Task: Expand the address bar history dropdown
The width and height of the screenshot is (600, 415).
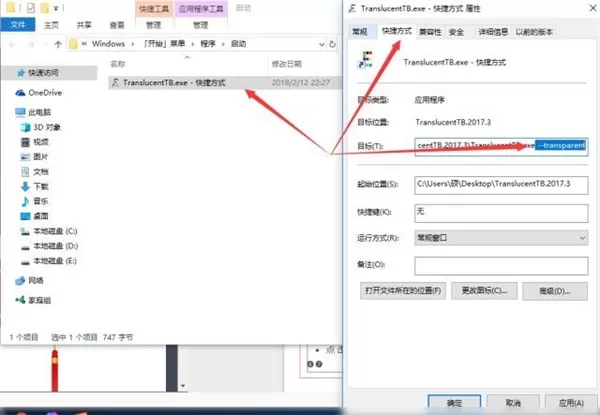Action: click(x=321, y=44)
